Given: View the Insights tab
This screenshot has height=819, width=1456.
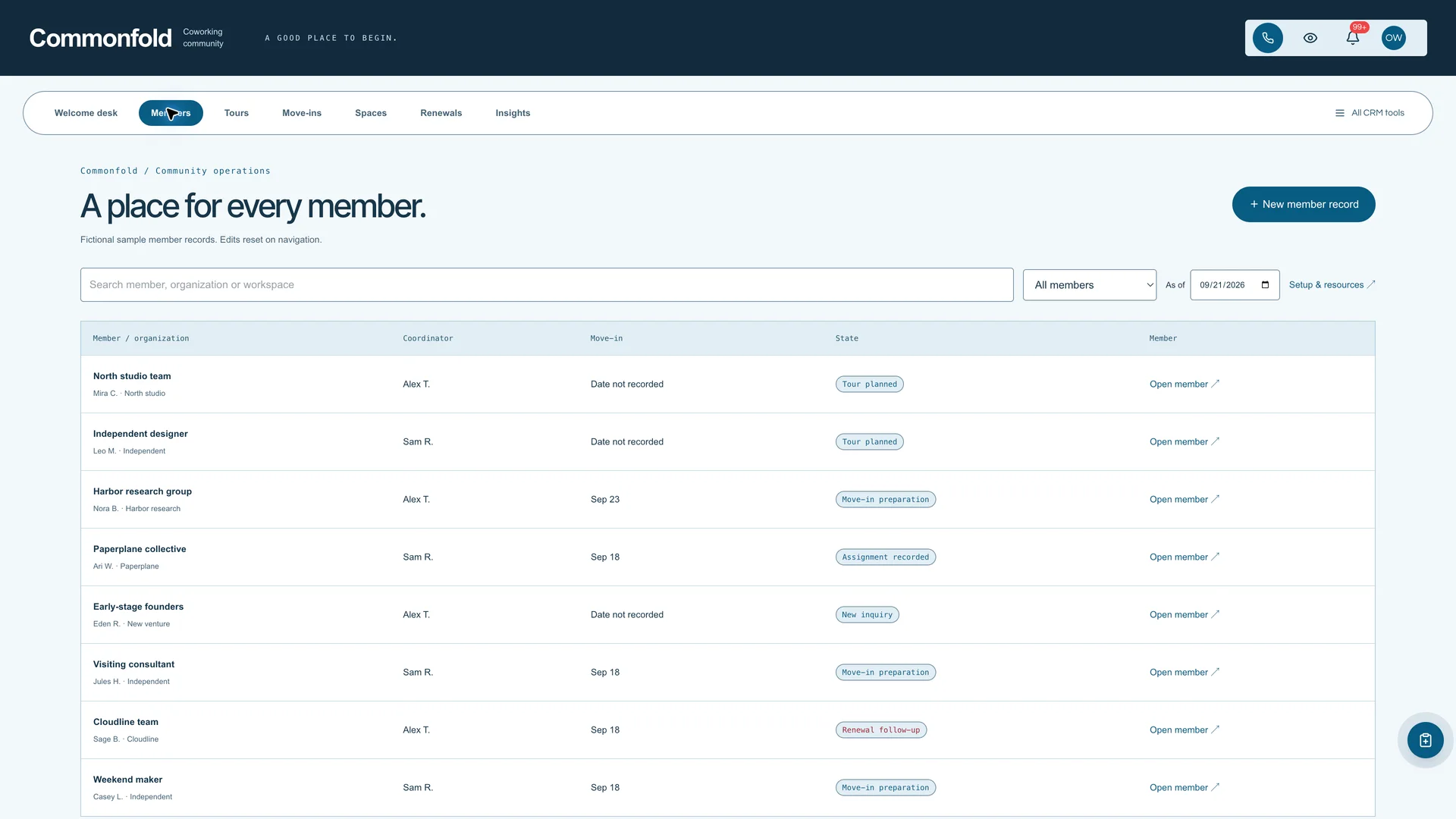Looking at the screenshot, I should 513,113.
